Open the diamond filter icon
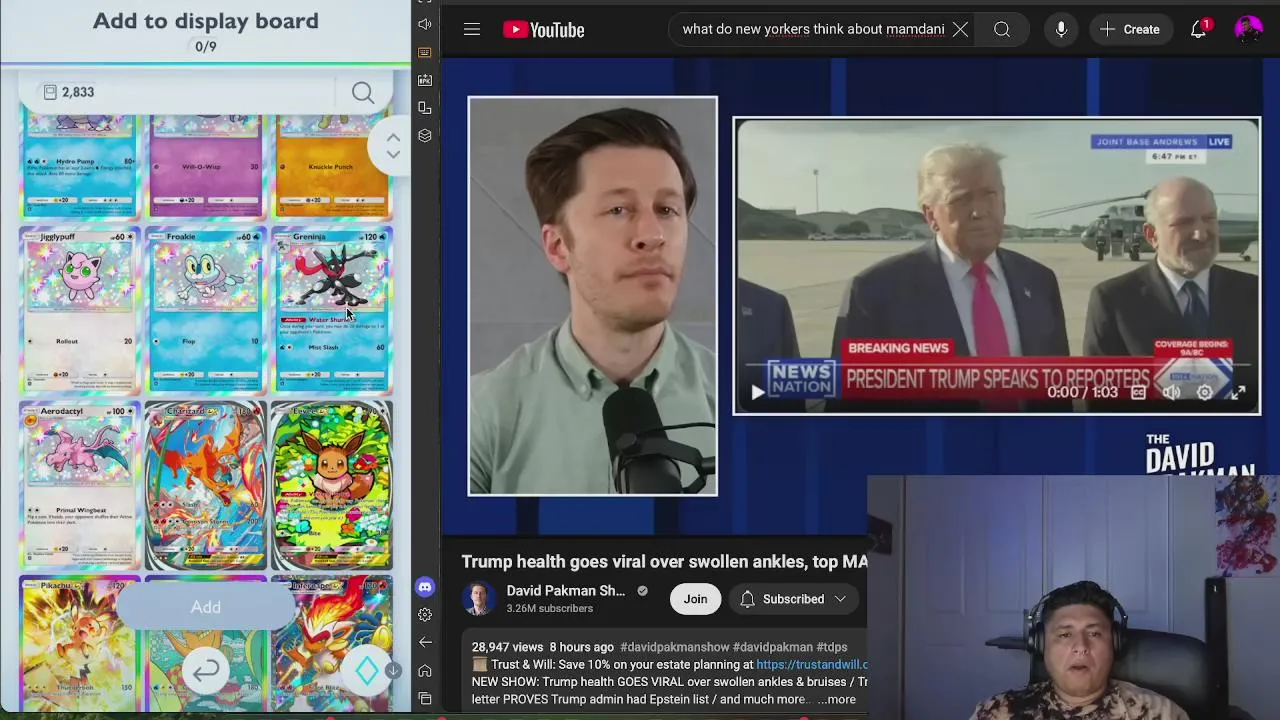The width and height of the screenshot is (1280, 720). (x=366, y=671)
